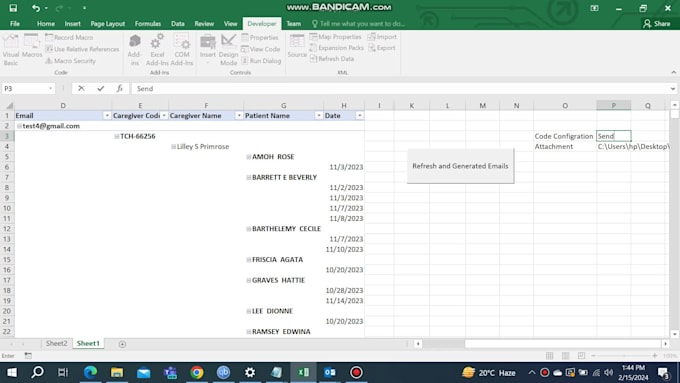The image size is (680, 383).
Task: Collapse the AMOH ROSE group
Action: [x=248, y=157]
